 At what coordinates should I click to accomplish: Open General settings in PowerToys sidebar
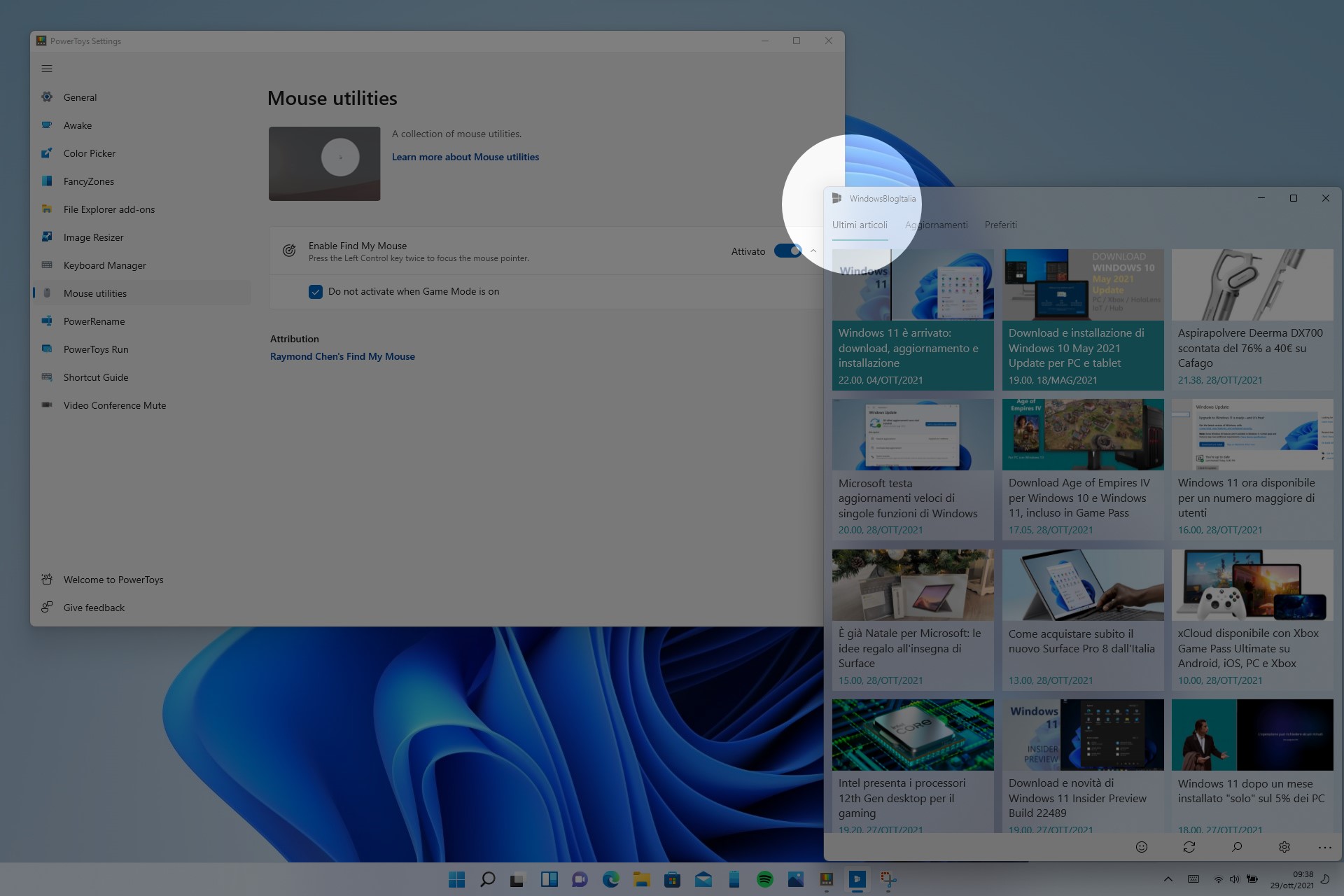[141, 97]
